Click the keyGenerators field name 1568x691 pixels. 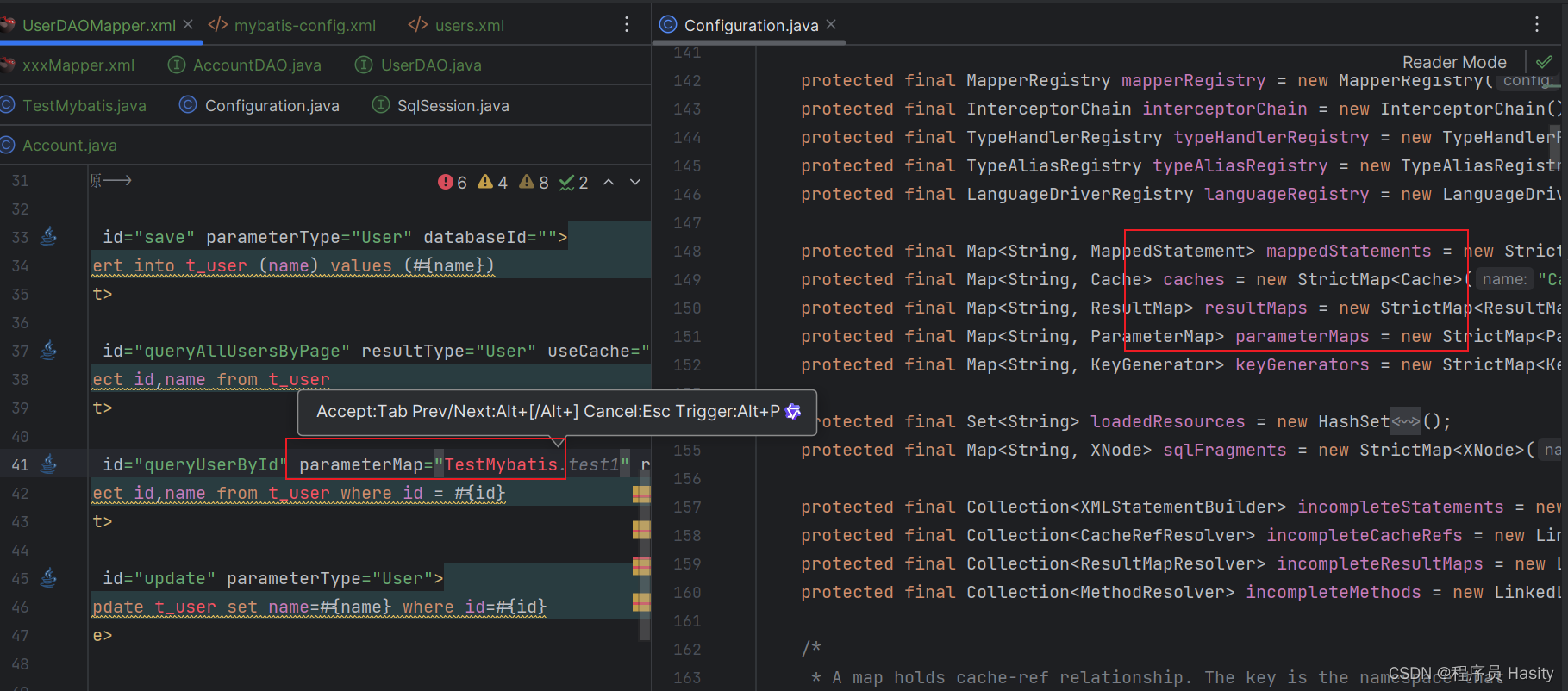[1302, 365]
